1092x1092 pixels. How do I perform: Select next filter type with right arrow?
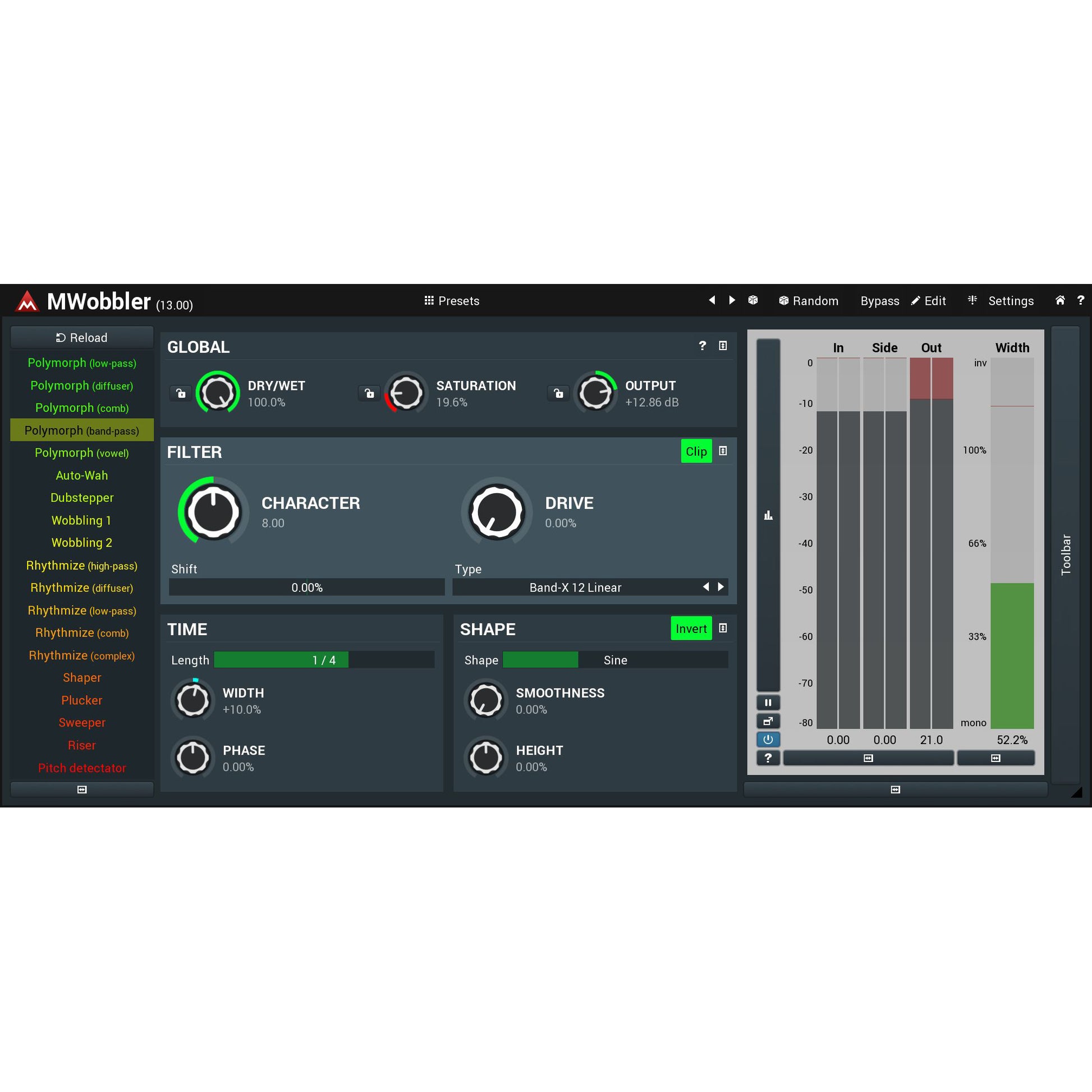721,587
